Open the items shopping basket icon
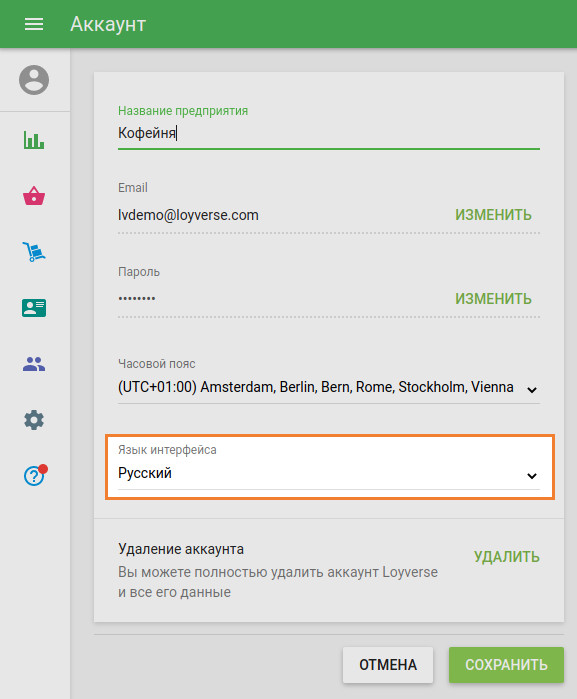Screen dimensions: 577x699 (x=34, y=196)
